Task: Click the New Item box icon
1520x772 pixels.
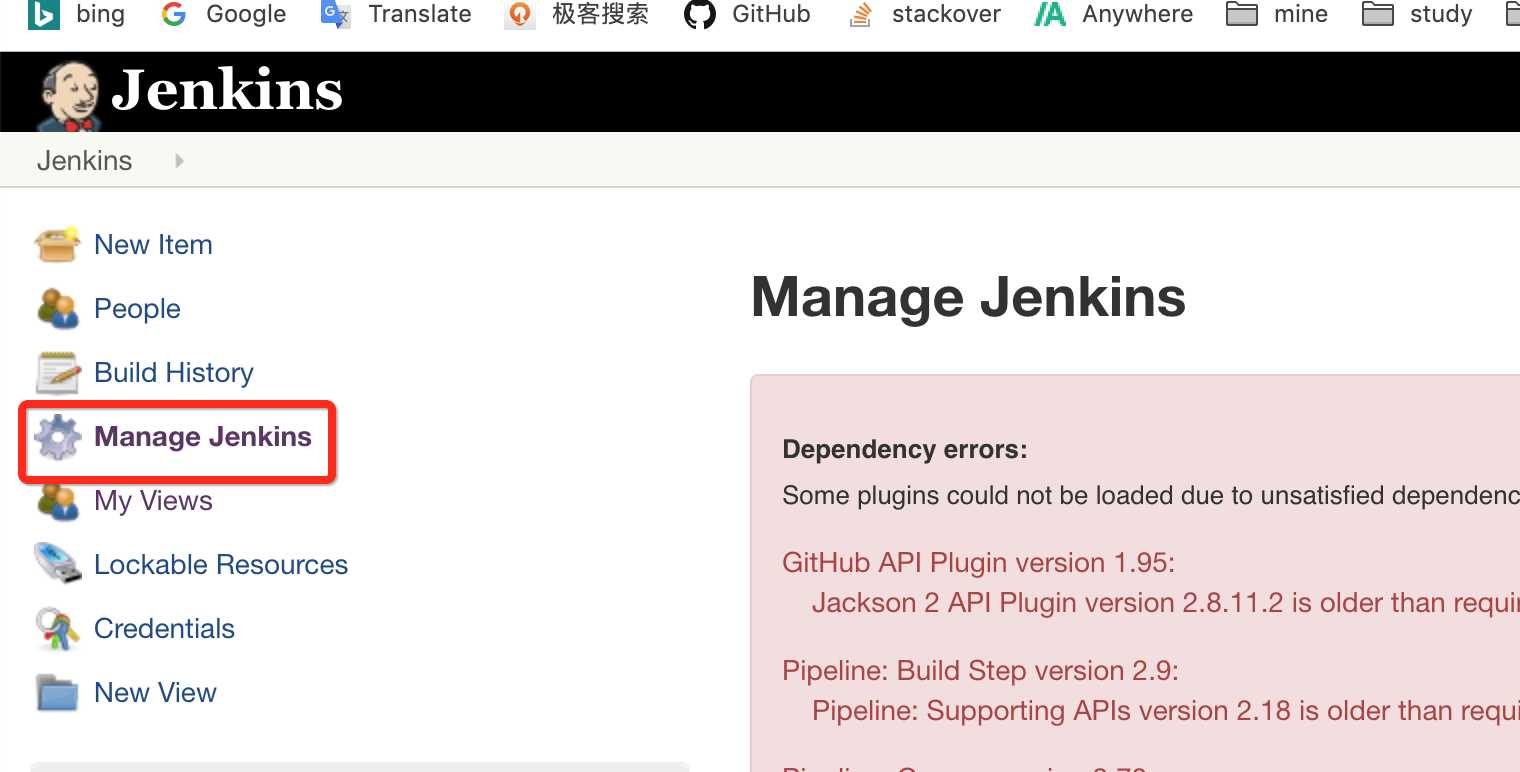Action: point(57,244)
